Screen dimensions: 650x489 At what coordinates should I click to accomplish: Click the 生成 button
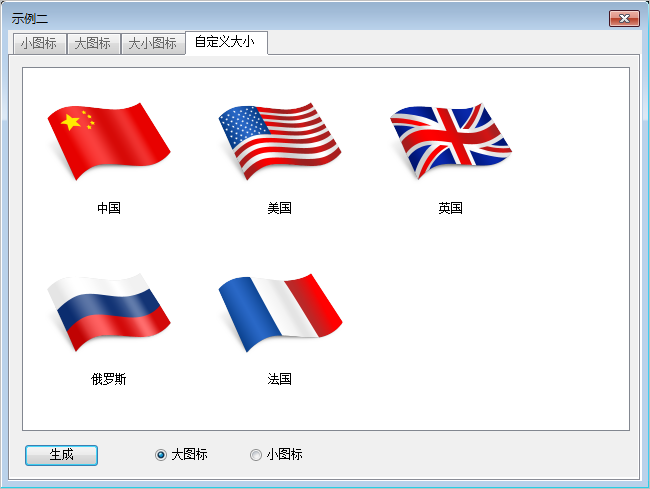coord(61,455)
